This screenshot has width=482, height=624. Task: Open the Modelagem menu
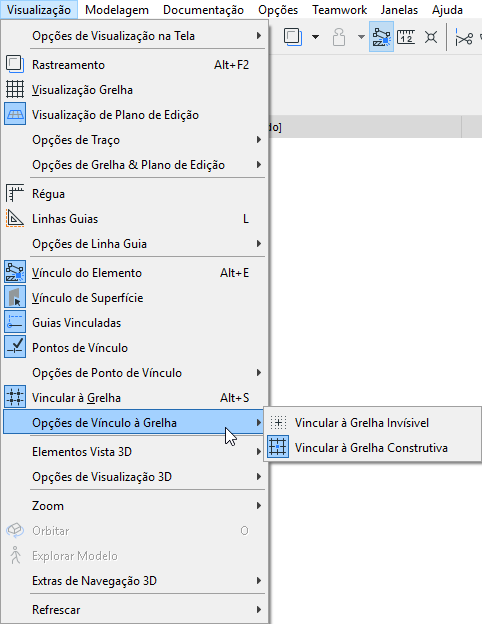[117, 10]
